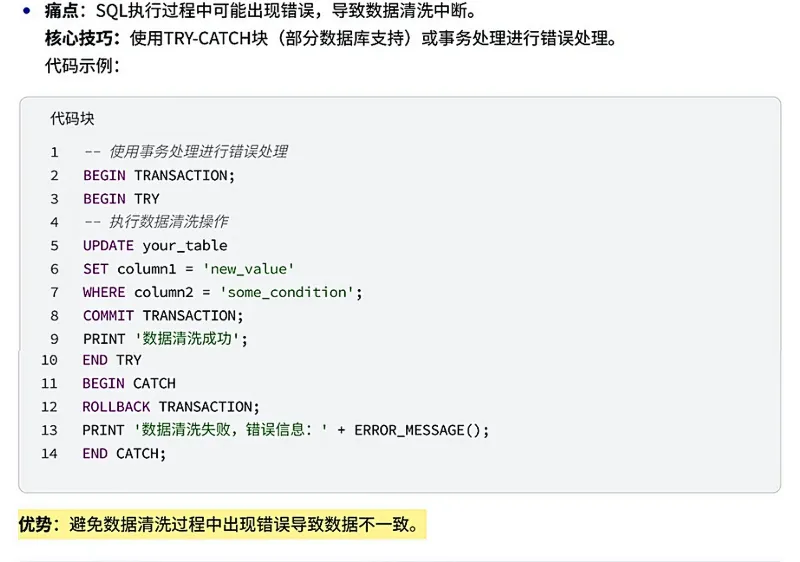Click the 'COMMIT TRANSACTION;' line

(x=162, y=315)
